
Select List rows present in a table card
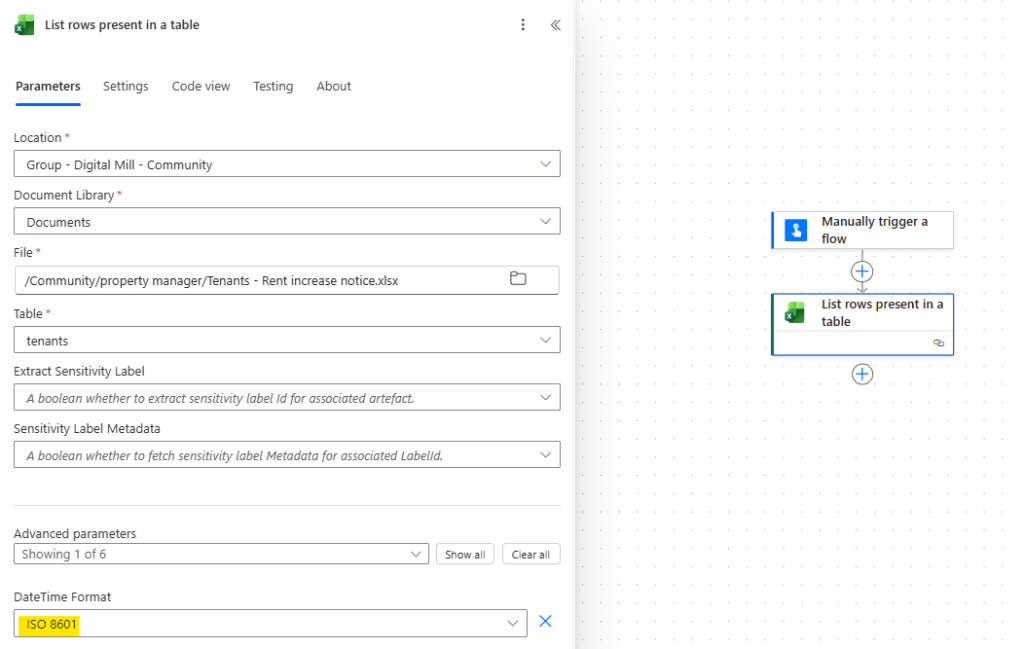[862, 324]
